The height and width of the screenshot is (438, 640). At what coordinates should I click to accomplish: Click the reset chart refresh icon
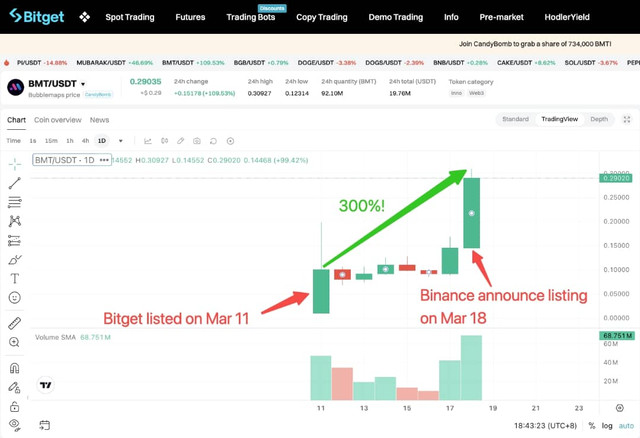[x=213, y=141]
